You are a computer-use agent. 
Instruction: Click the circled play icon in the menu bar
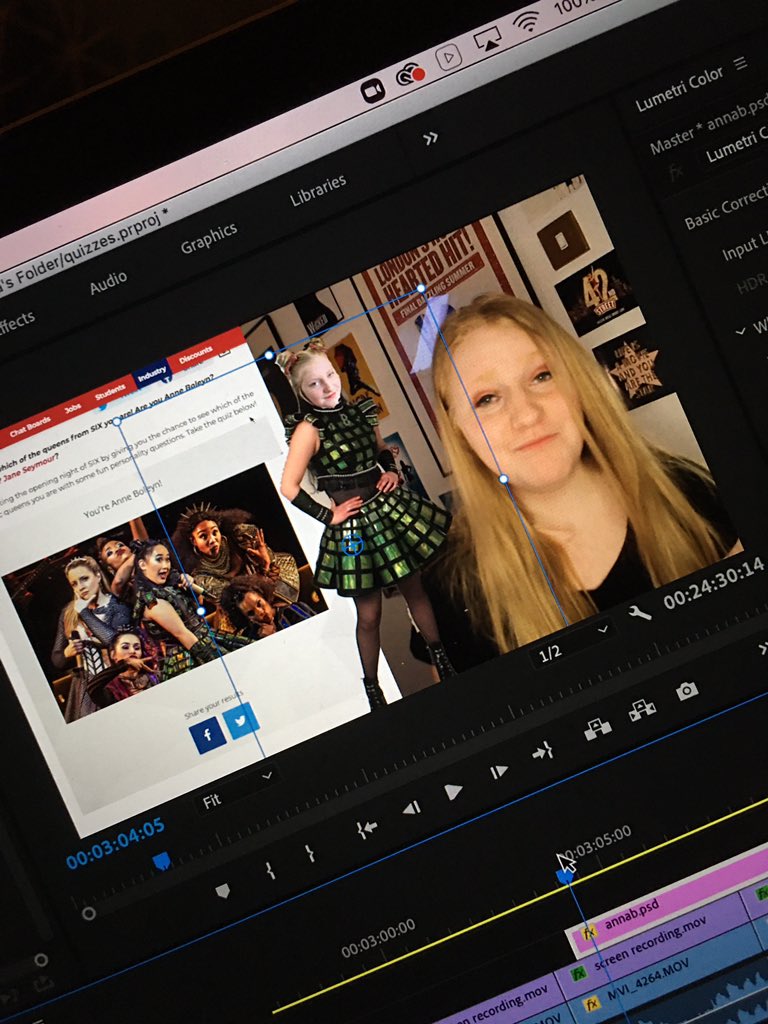(448, 58)
